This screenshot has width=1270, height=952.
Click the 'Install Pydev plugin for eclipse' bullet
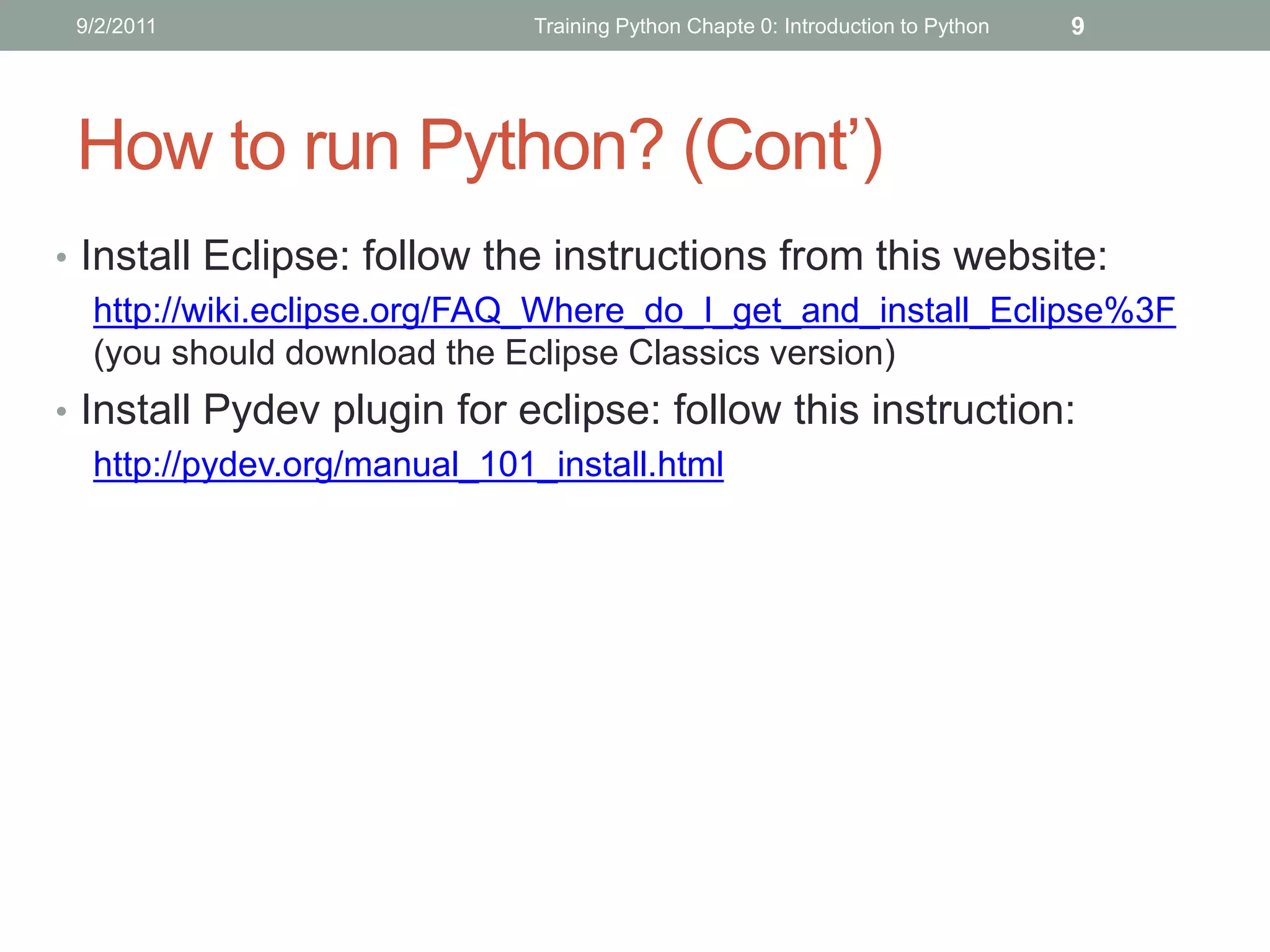tap(578, 410)
